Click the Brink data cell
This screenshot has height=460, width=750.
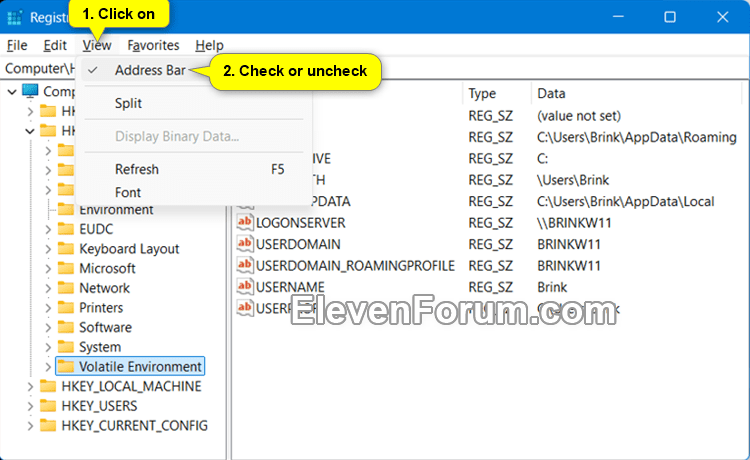tap(552, 287)
